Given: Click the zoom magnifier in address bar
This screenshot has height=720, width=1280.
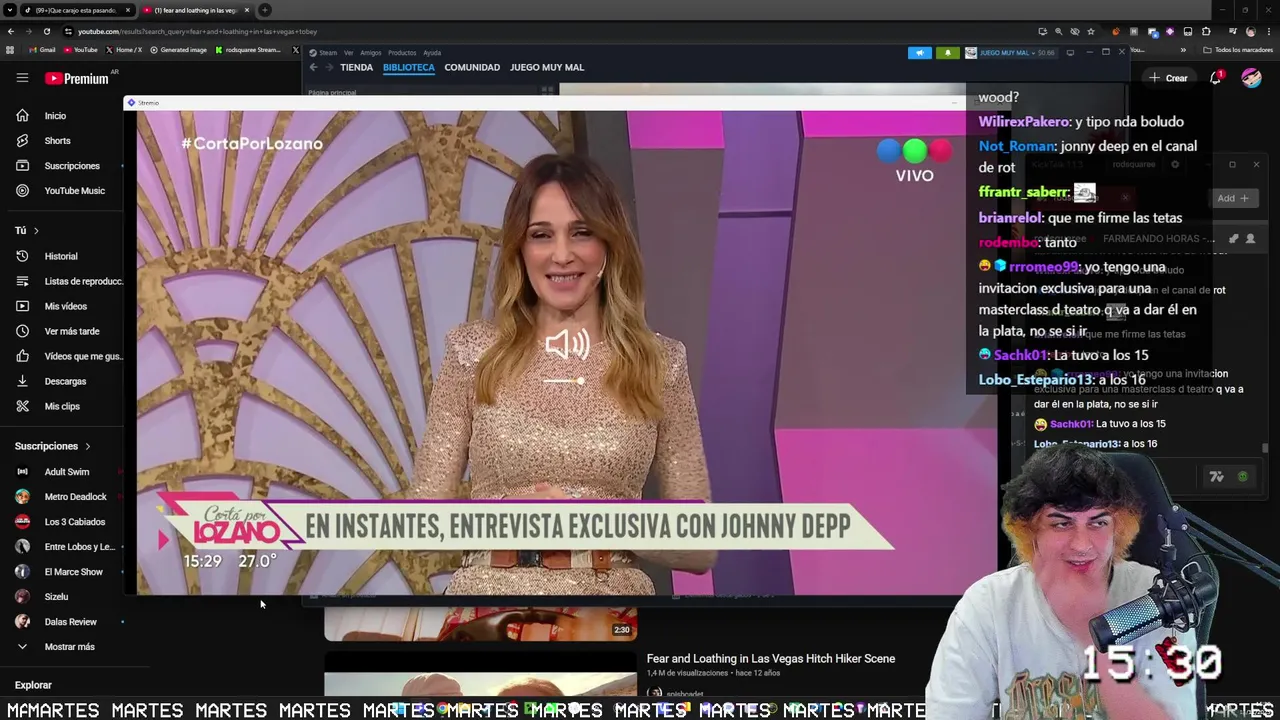Looking at the screenshot, I should click(1058, 31).
